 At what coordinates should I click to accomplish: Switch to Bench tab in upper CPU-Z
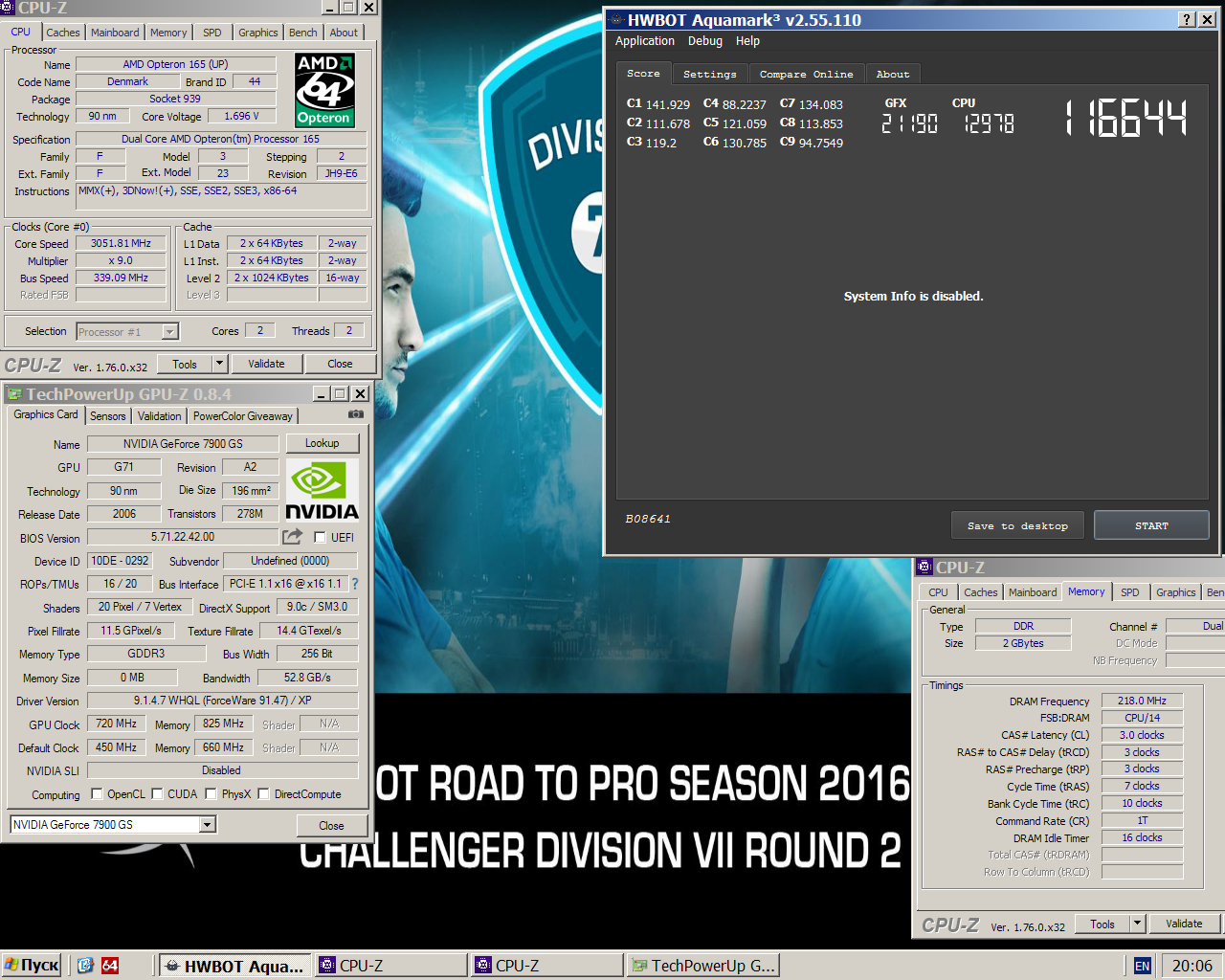pyautogui.click(x=303, y=33)
